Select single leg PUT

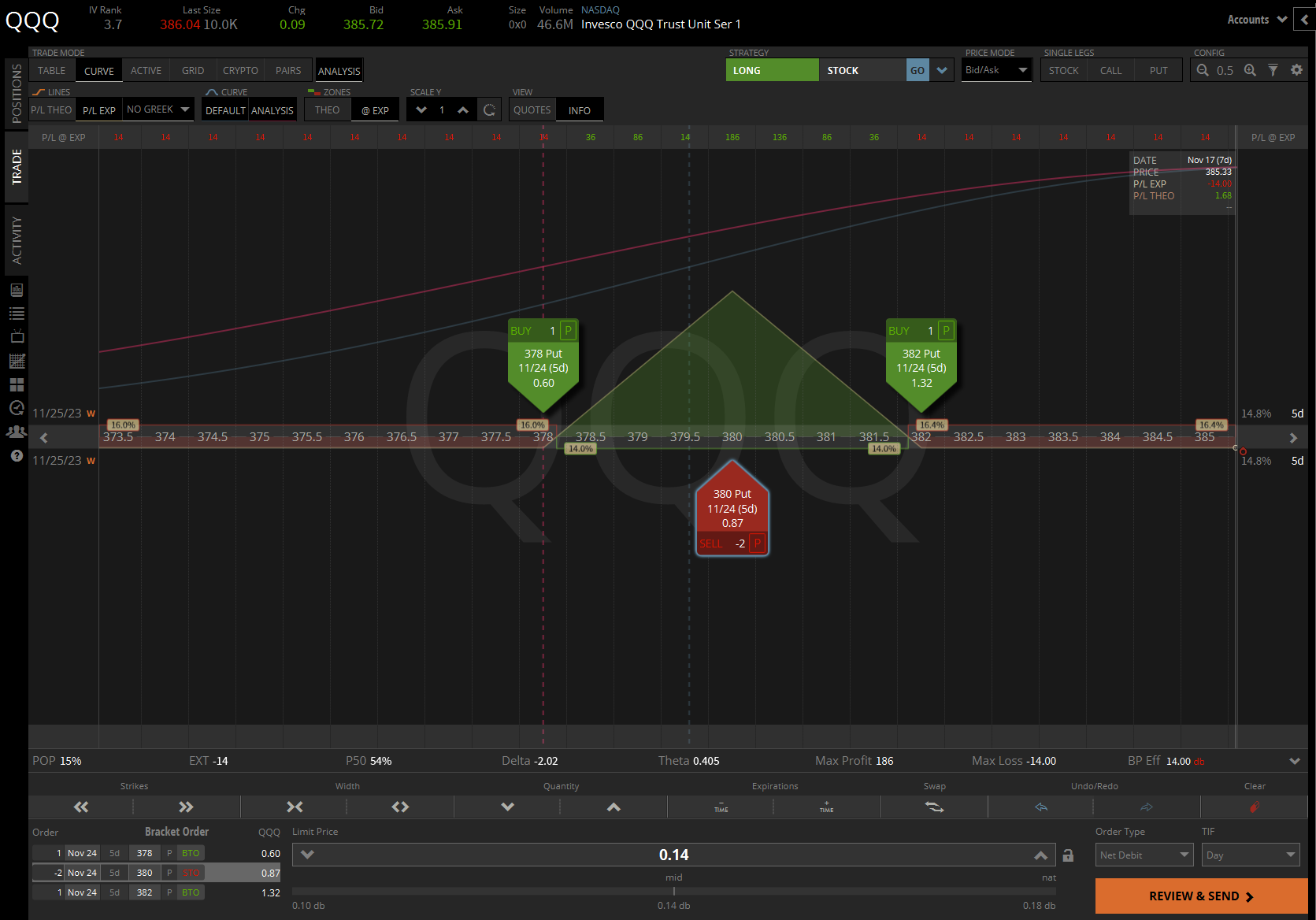pyautogui.click(x=1158, y=70)
